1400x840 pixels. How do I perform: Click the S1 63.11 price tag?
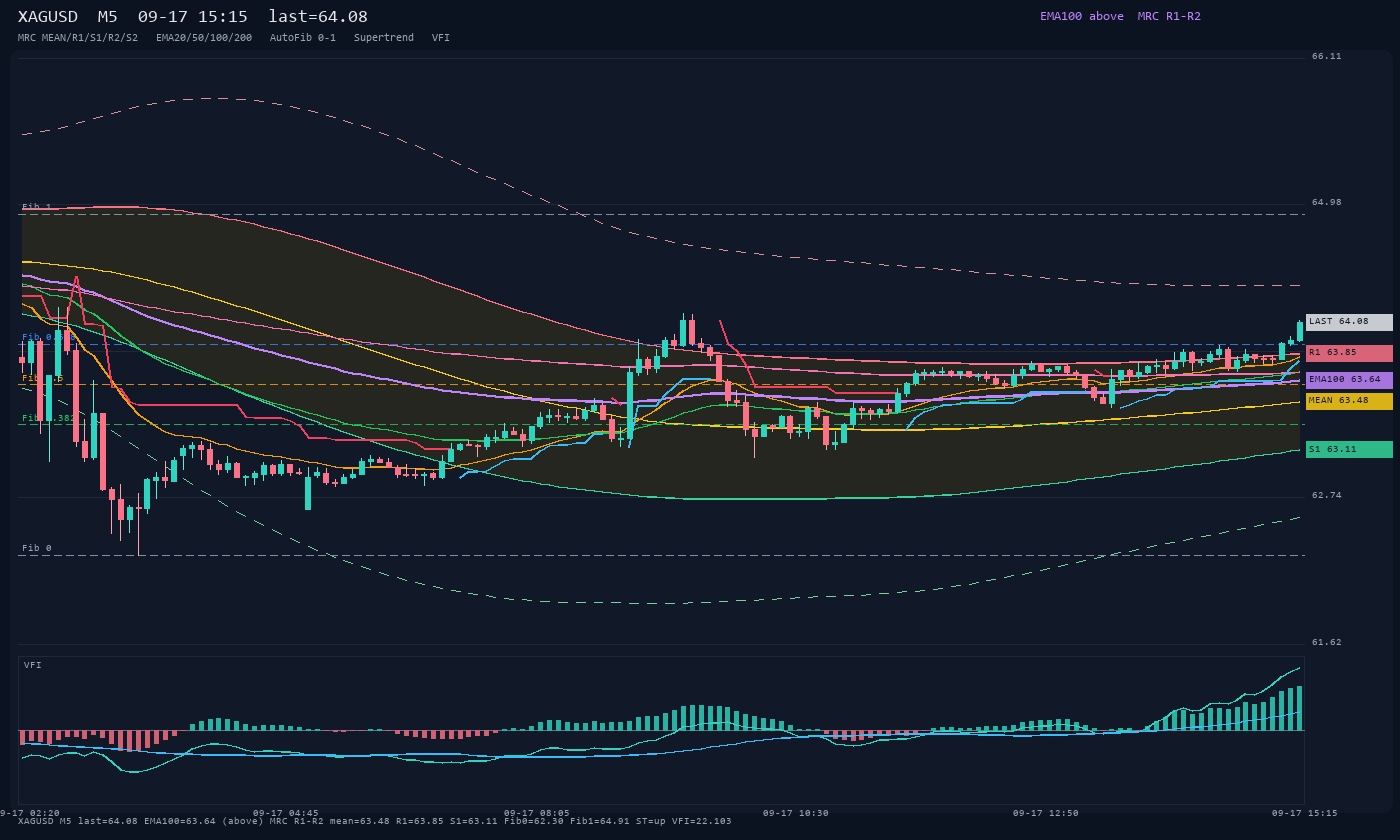tap(1349, 450)
